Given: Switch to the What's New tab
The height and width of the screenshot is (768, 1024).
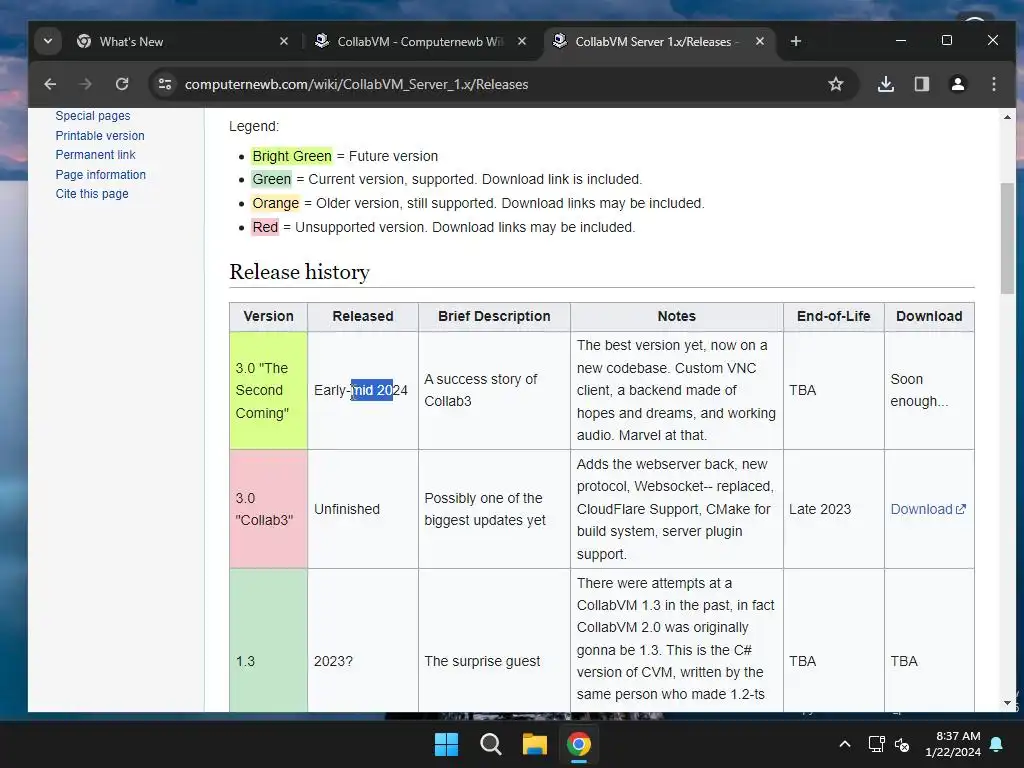Looking at the screenshot, I should tap(183, 42).
